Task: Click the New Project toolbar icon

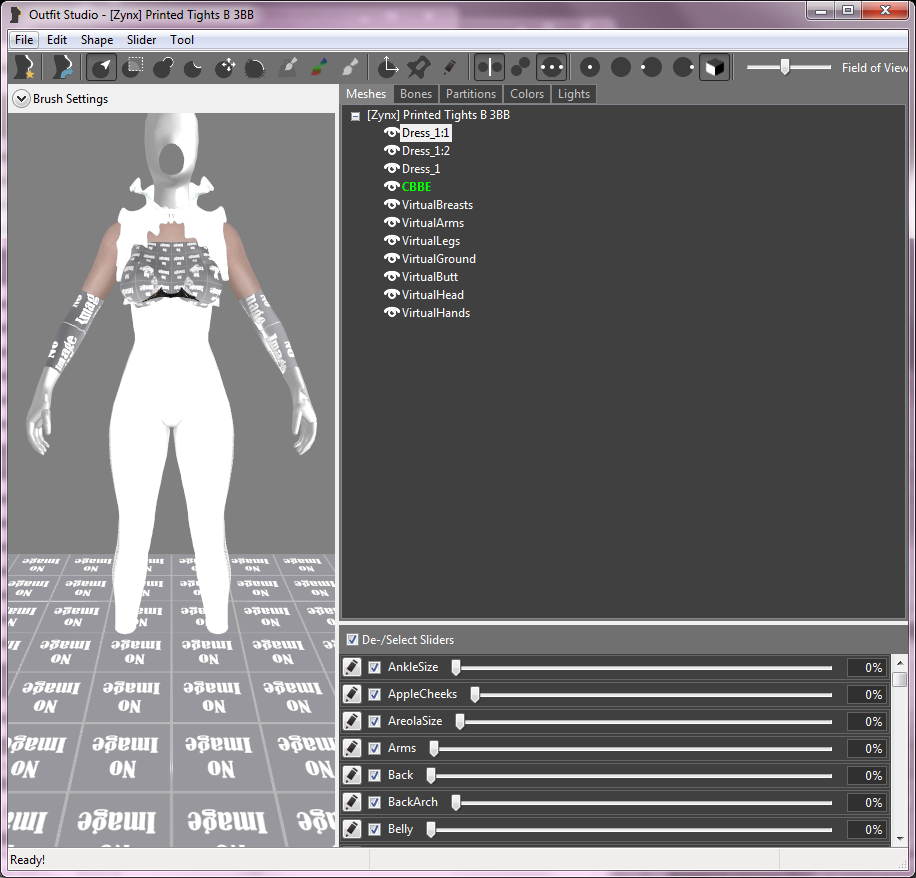Action: (x=25, y=67)
